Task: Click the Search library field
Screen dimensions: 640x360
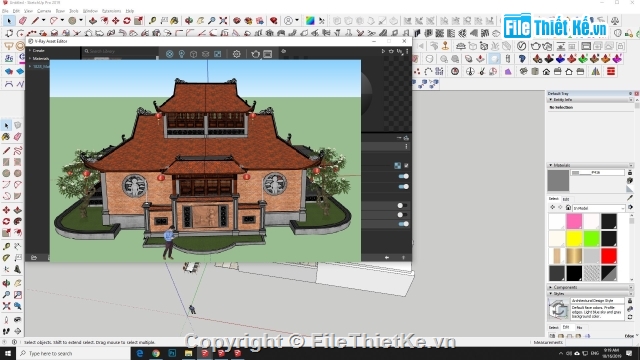Action: pyautogui.click(x=120, y=51)
